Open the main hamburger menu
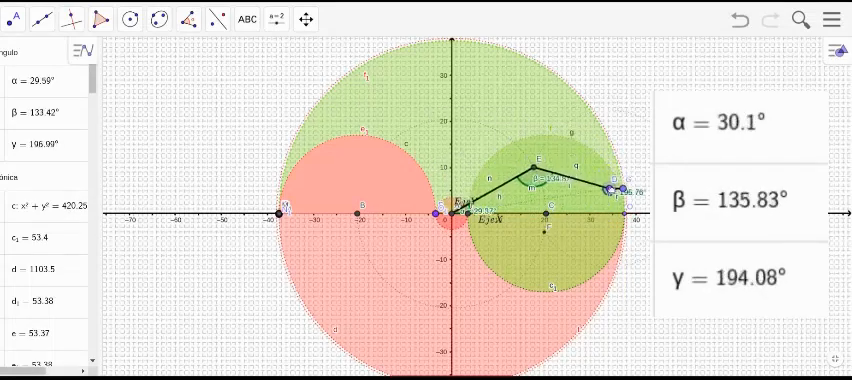Viewport: 852px width, 380px height. click(x=831, y=20)
